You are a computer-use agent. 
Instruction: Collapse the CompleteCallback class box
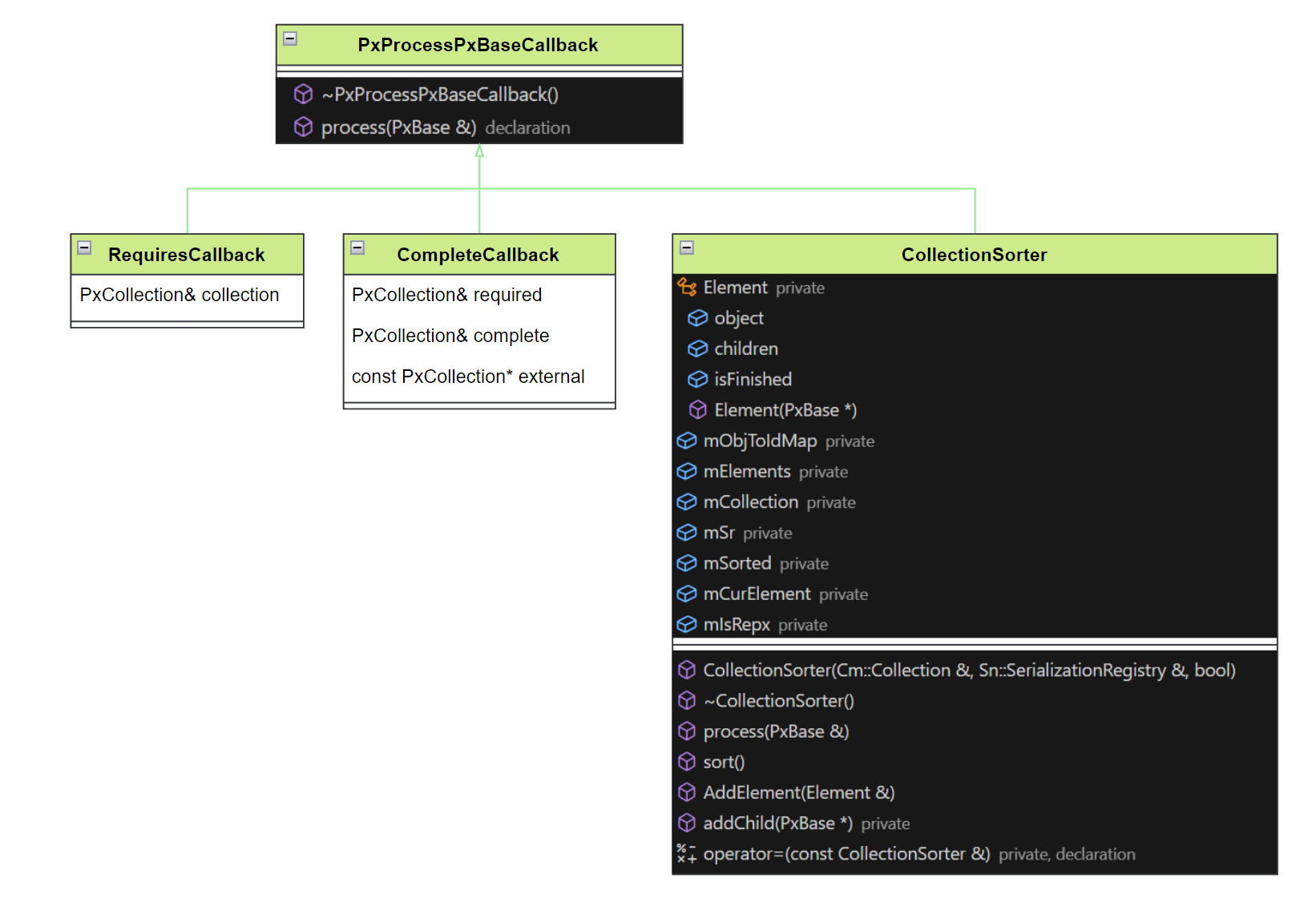pyautogui.click(x=357, y=248)
